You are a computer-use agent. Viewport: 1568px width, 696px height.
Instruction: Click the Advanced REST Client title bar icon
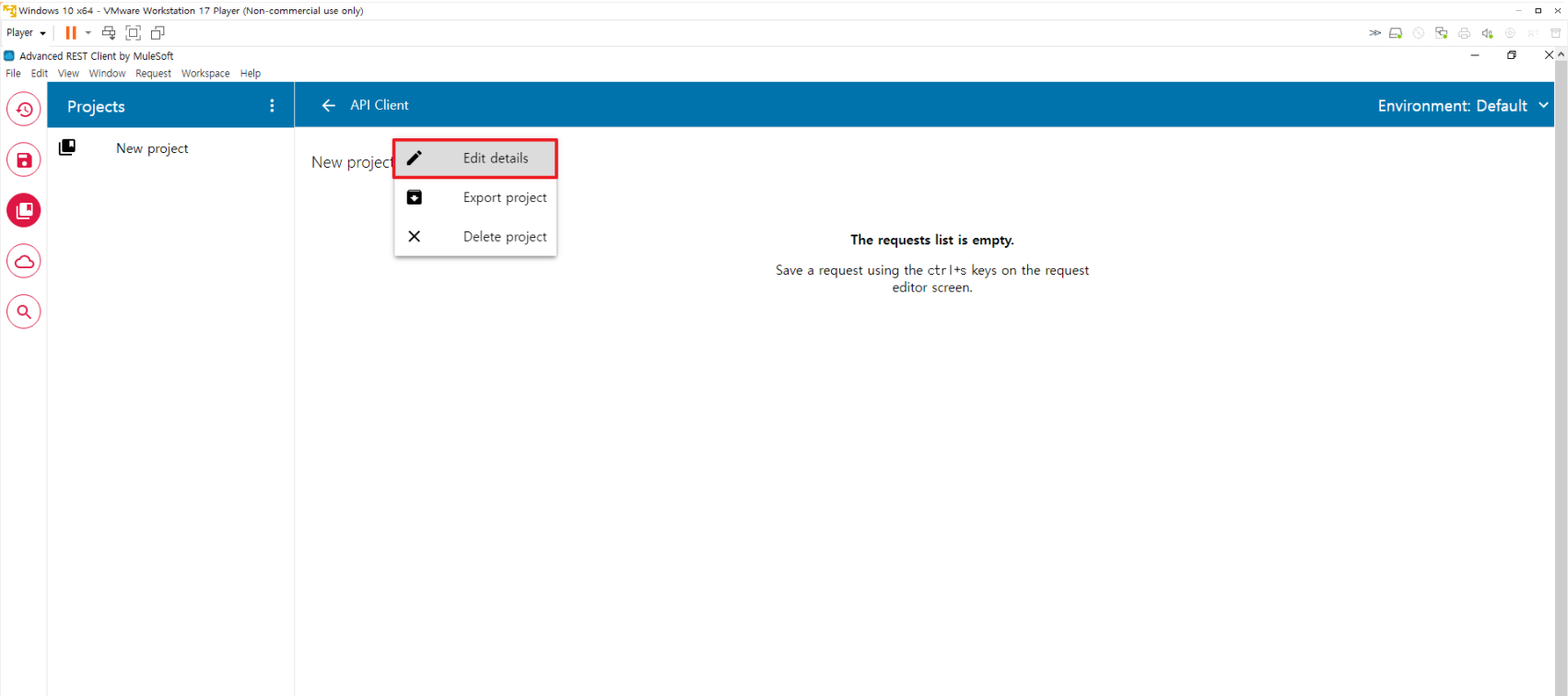point(9,56)
